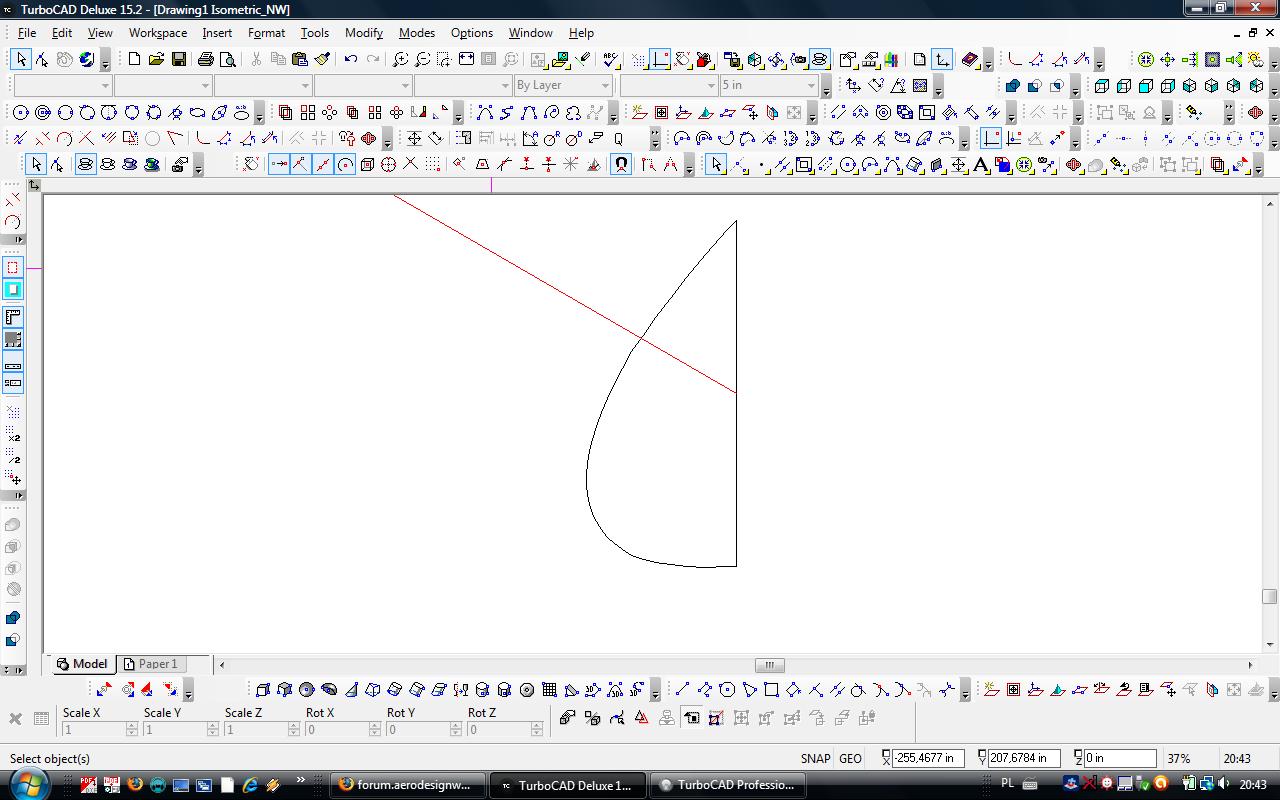This screenshot has width=1280, height=800.
Task: Click the spell check ABC icon
Action: pyautogui.click(x=610, y=60)
